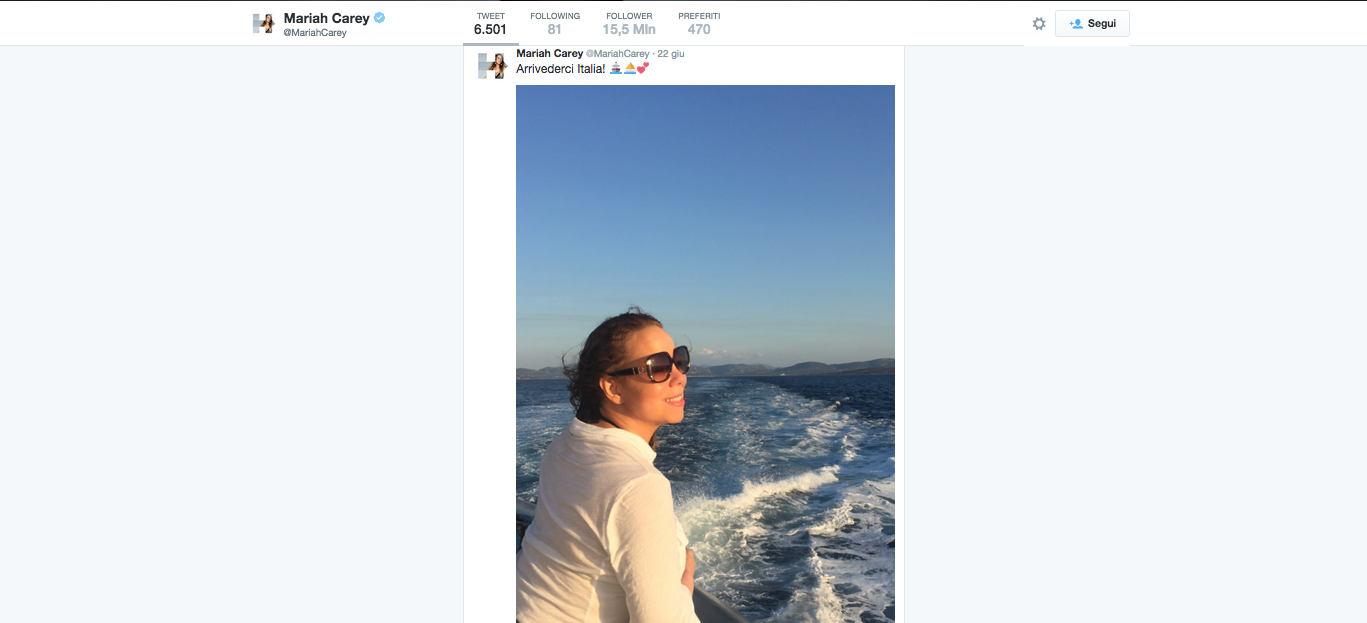Click the avatar thumbnail on the tweet
1367x623 pixels.
tap(491, 65)
